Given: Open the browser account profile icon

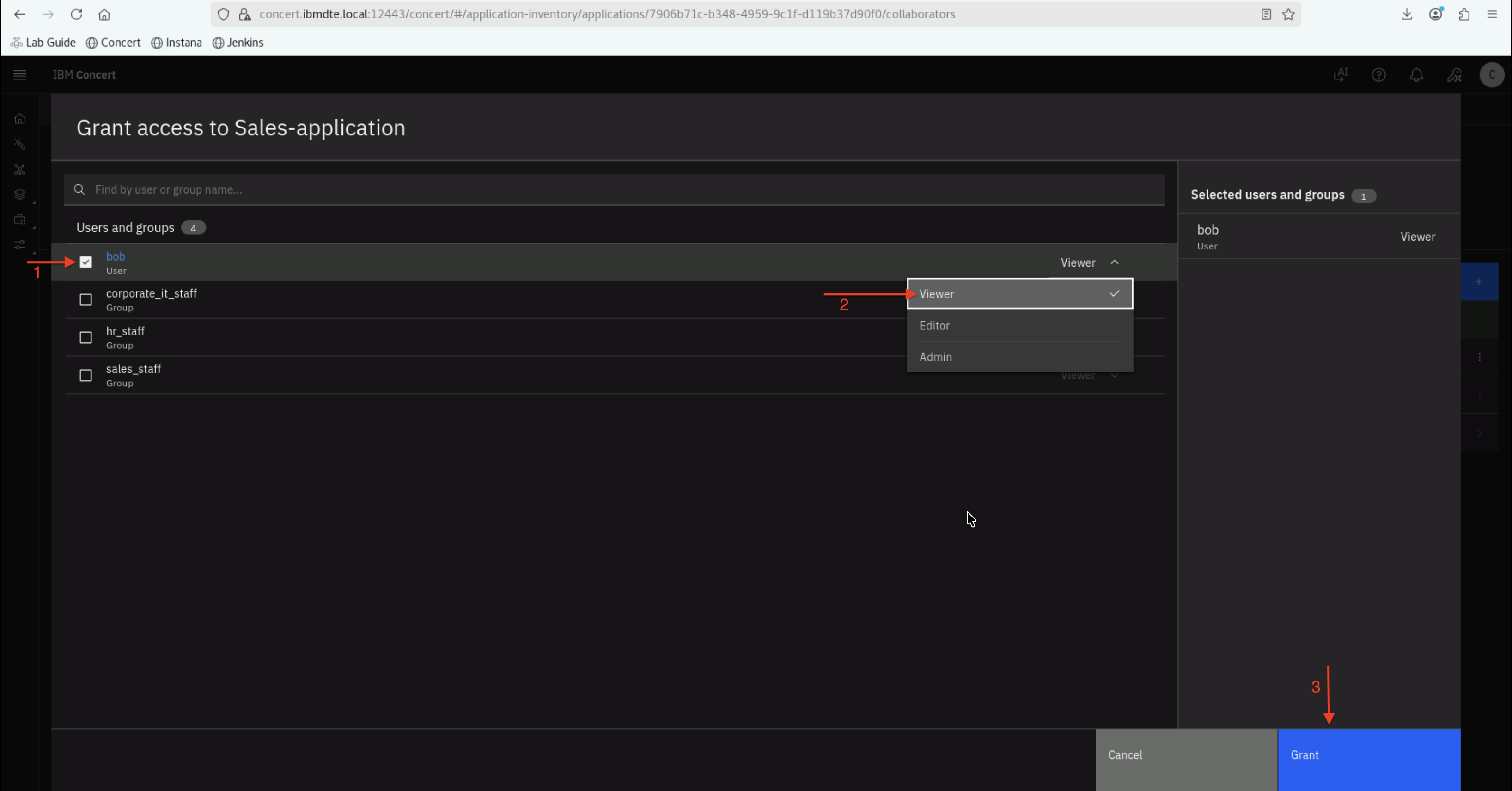Looking at the screenshot, I should pos(1436,14).
